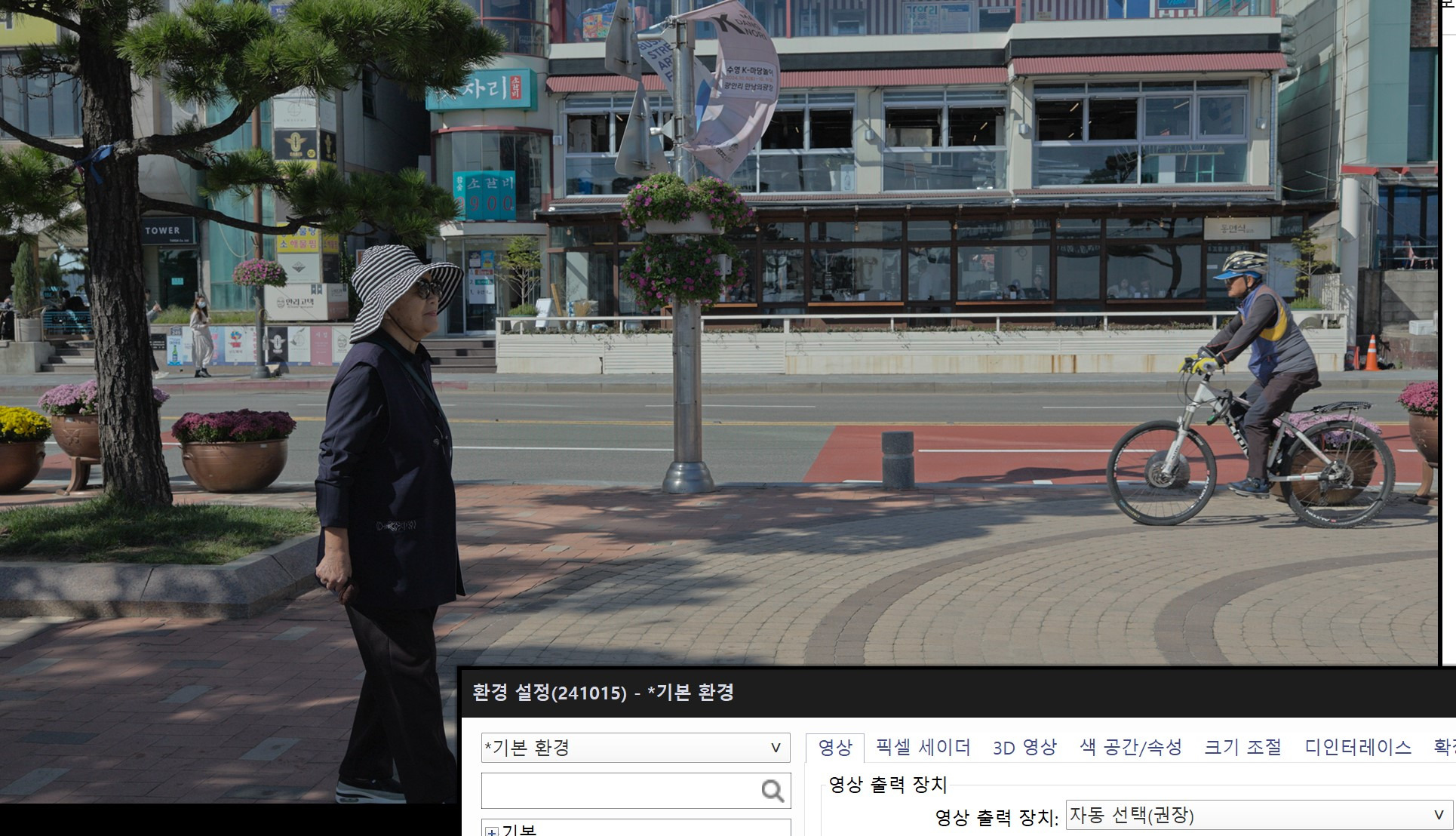This screenshot has width=1456, height=836.
Task: Click the woman wearing the striped hat
Action: tap(392, 468)
